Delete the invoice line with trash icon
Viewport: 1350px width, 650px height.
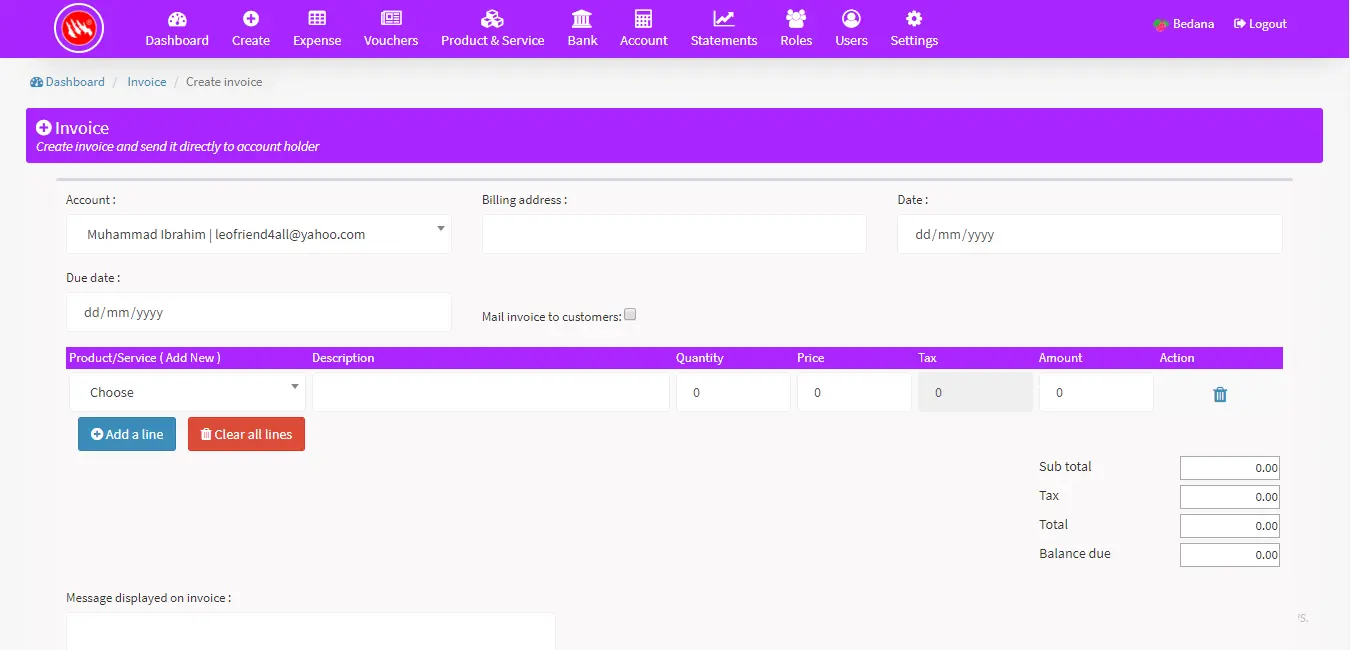pyautogui.click(x=1219, y=394)
